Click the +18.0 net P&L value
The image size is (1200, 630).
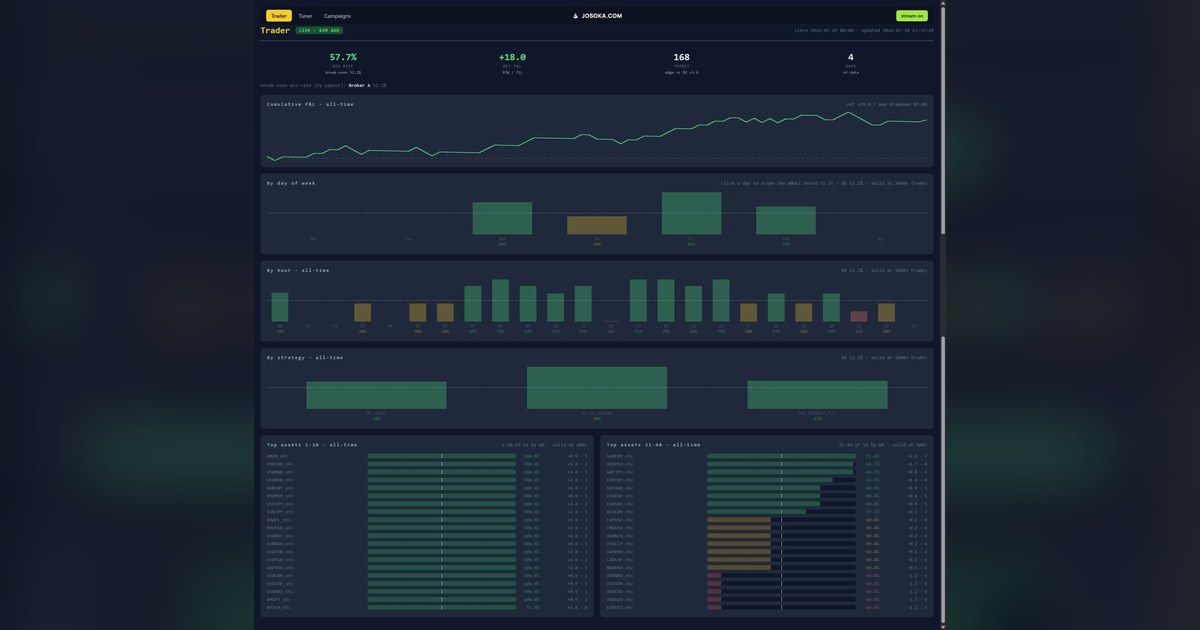[x=512, y=57]
